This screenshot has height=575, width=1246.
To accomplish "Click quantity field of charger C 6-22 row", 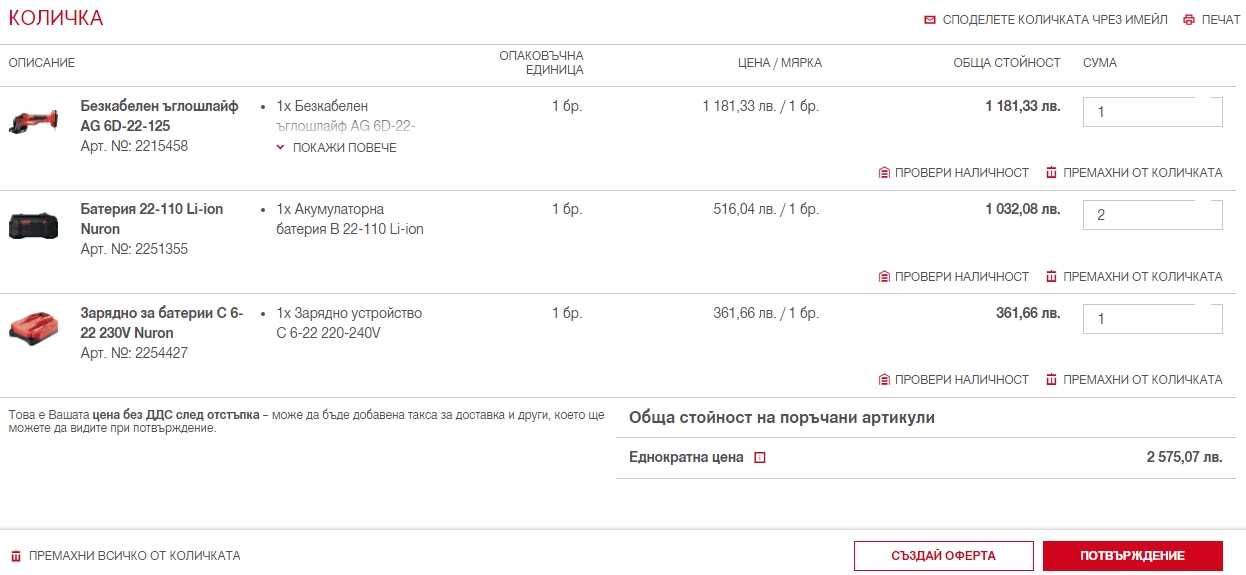I will pos(1152,319).
